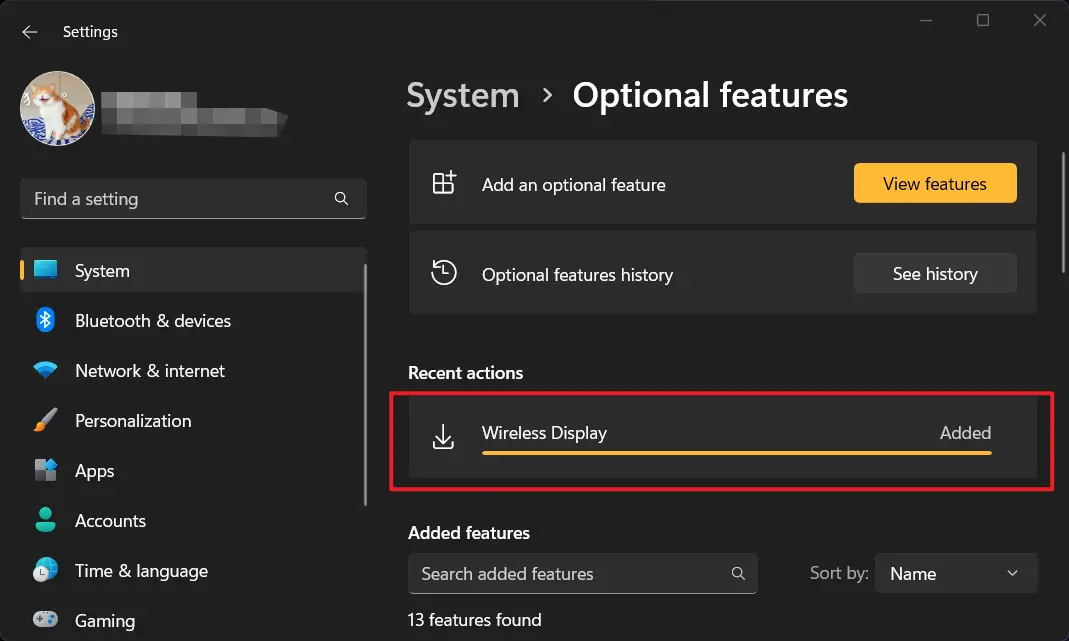
Task: Click the See history button
Action: [934, 273]
